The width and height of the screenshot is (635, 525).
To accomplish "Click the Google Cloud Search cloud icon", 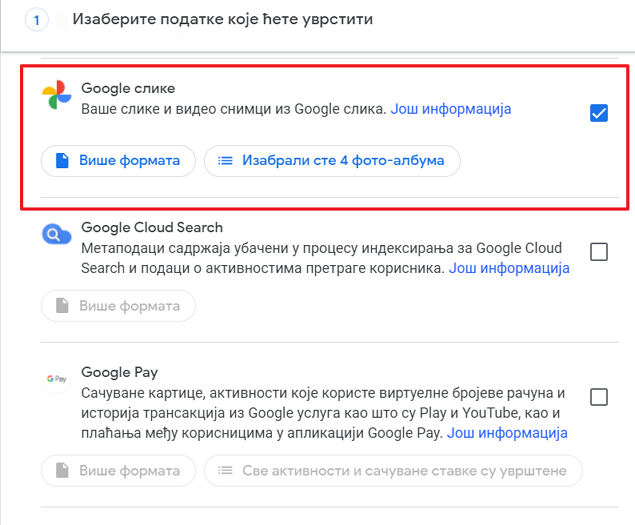I will tap(57, 234).
